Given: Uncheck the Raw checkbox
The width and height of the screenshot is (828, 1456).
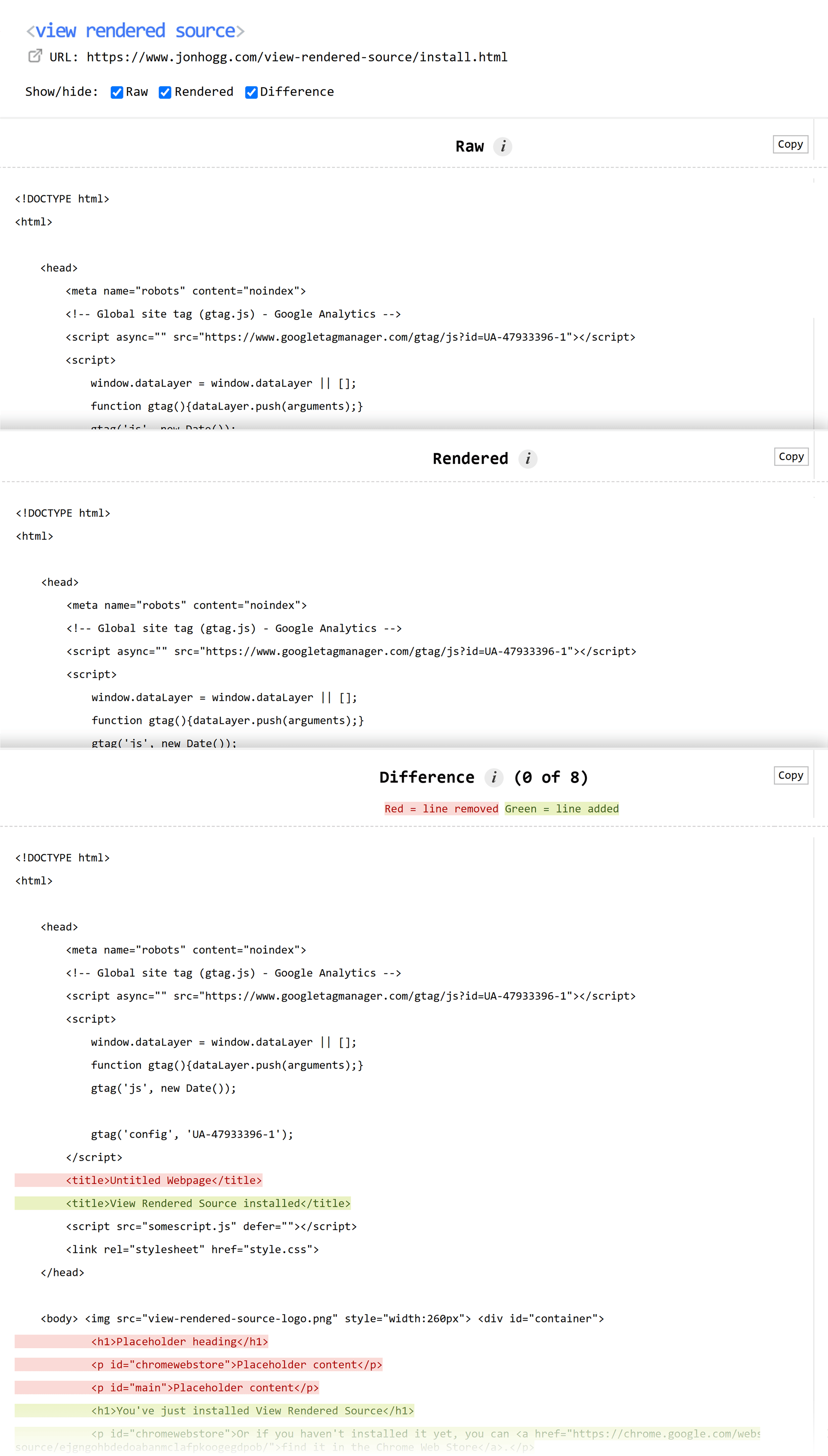Looking at the screenshot, I should click(117, 92).
